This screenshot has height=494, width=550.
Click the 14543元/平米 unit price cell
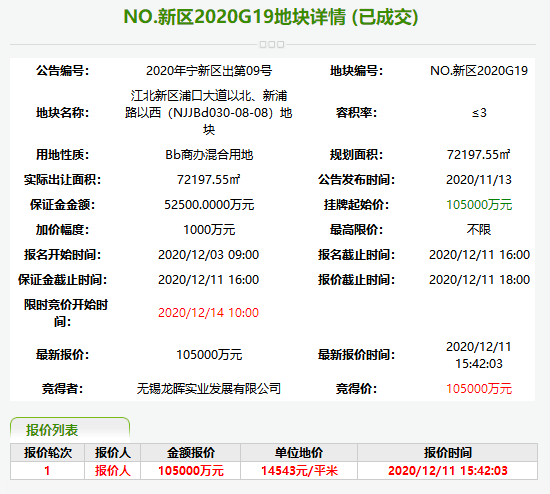click(299, 471)
